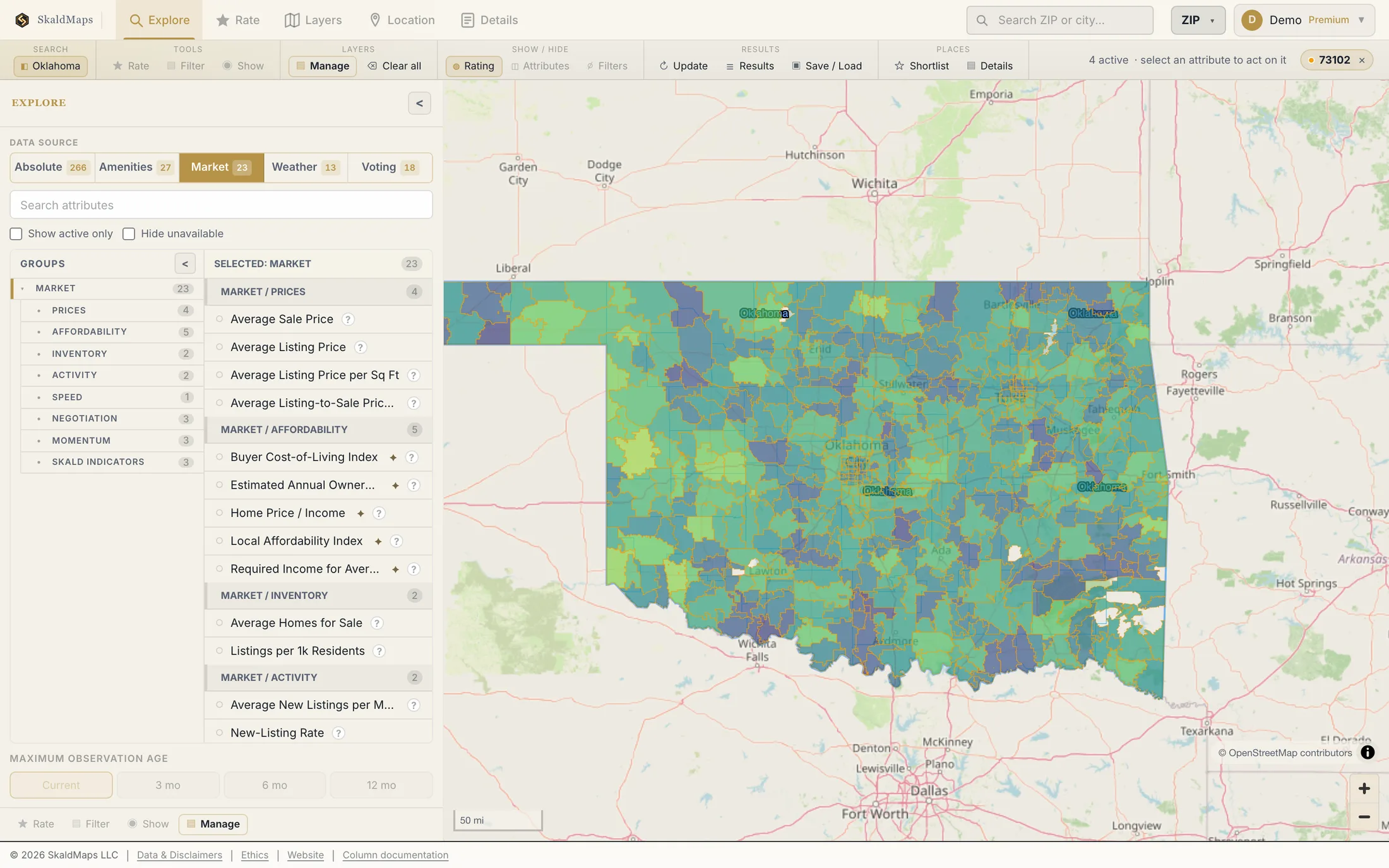1389x868 pixels.
Task: Toggle Rating show/hide button
Action: [474, 66]
